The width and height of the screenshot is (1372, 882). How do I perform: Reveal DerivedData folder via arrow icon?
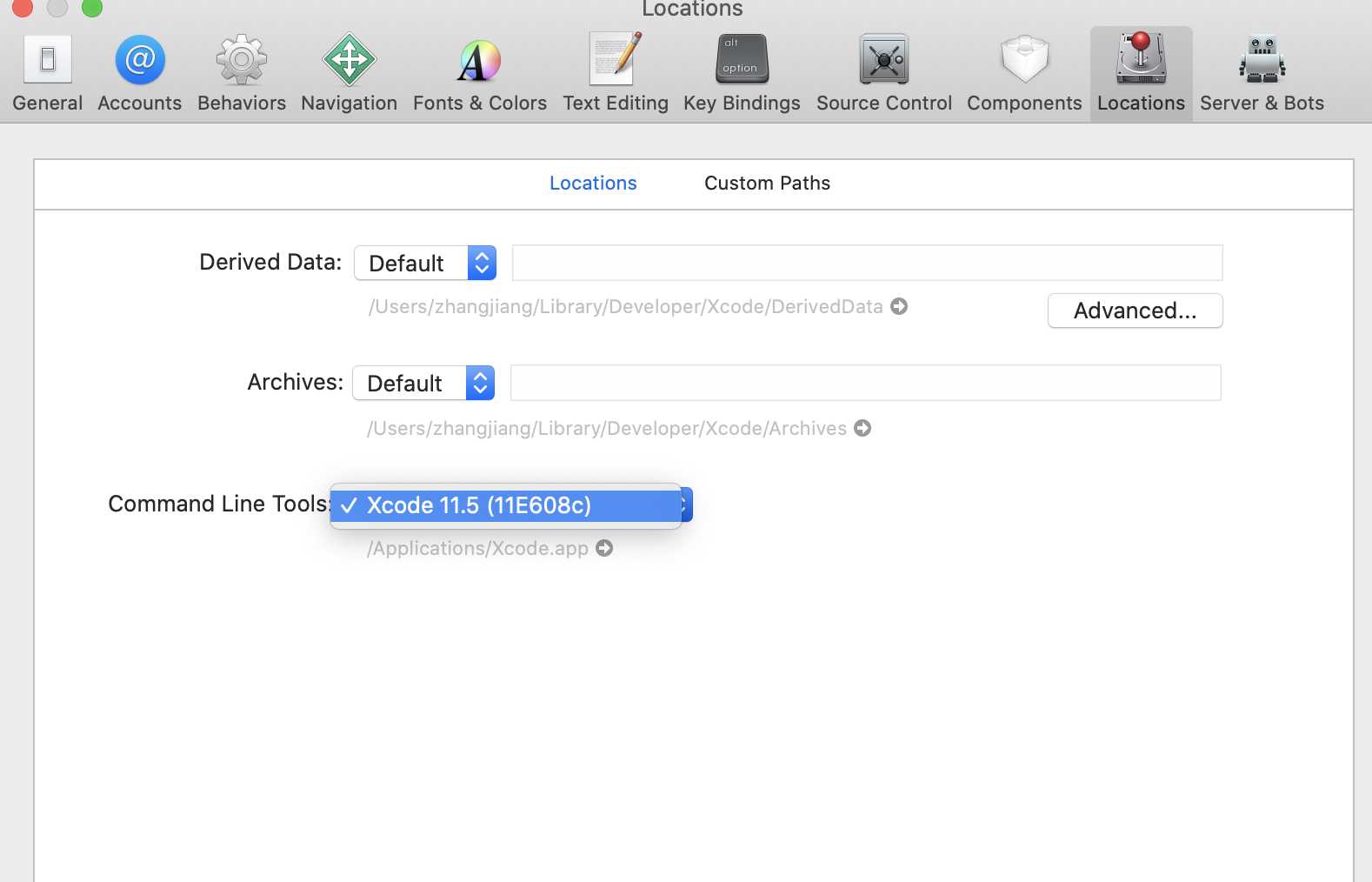900,306
